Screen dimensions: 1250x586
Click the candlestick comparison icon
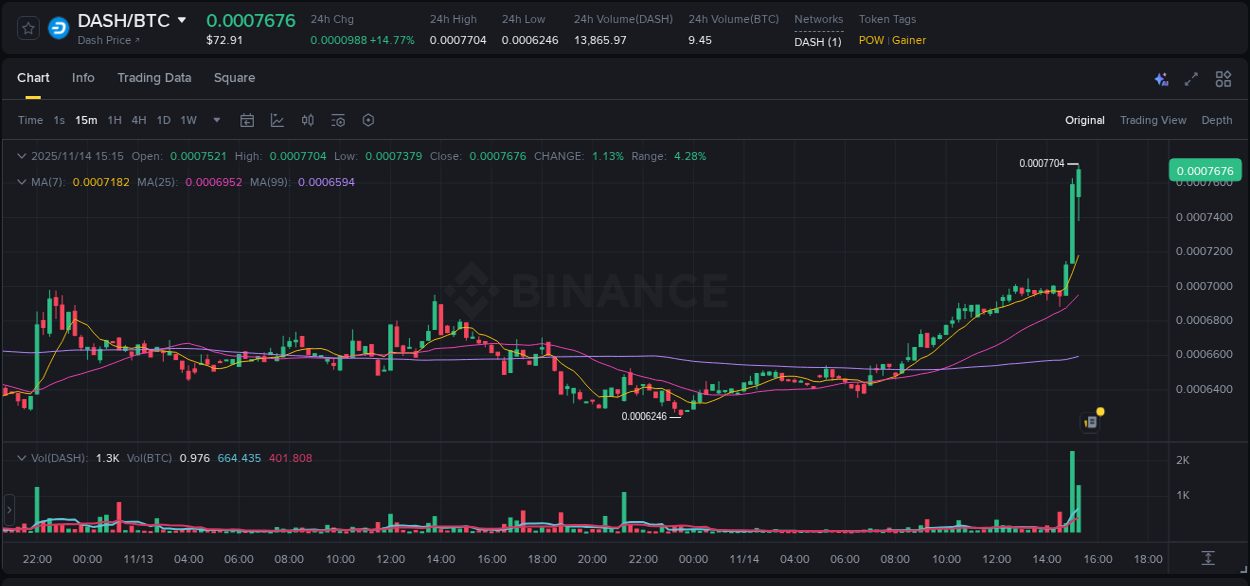pyautogui.click(x=307, y=120)
